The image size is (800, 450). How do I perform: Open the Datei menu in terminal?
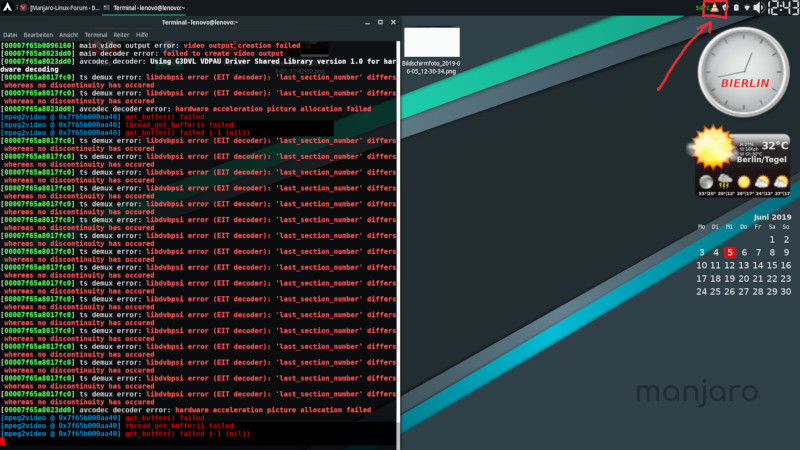(11, 34)
